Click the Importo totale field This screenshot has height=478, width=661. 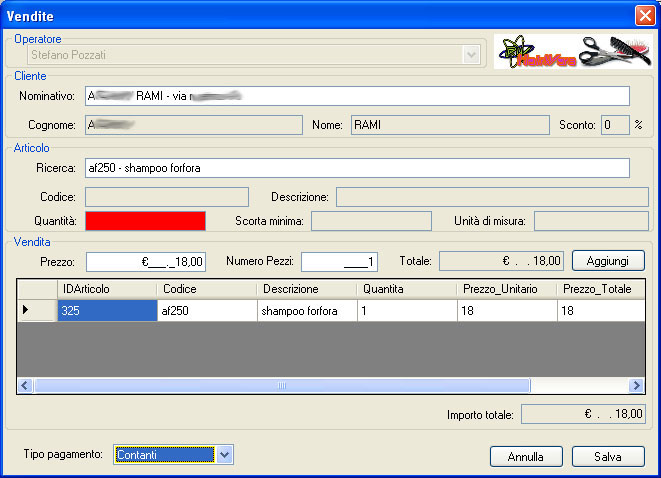pos(583,414)
